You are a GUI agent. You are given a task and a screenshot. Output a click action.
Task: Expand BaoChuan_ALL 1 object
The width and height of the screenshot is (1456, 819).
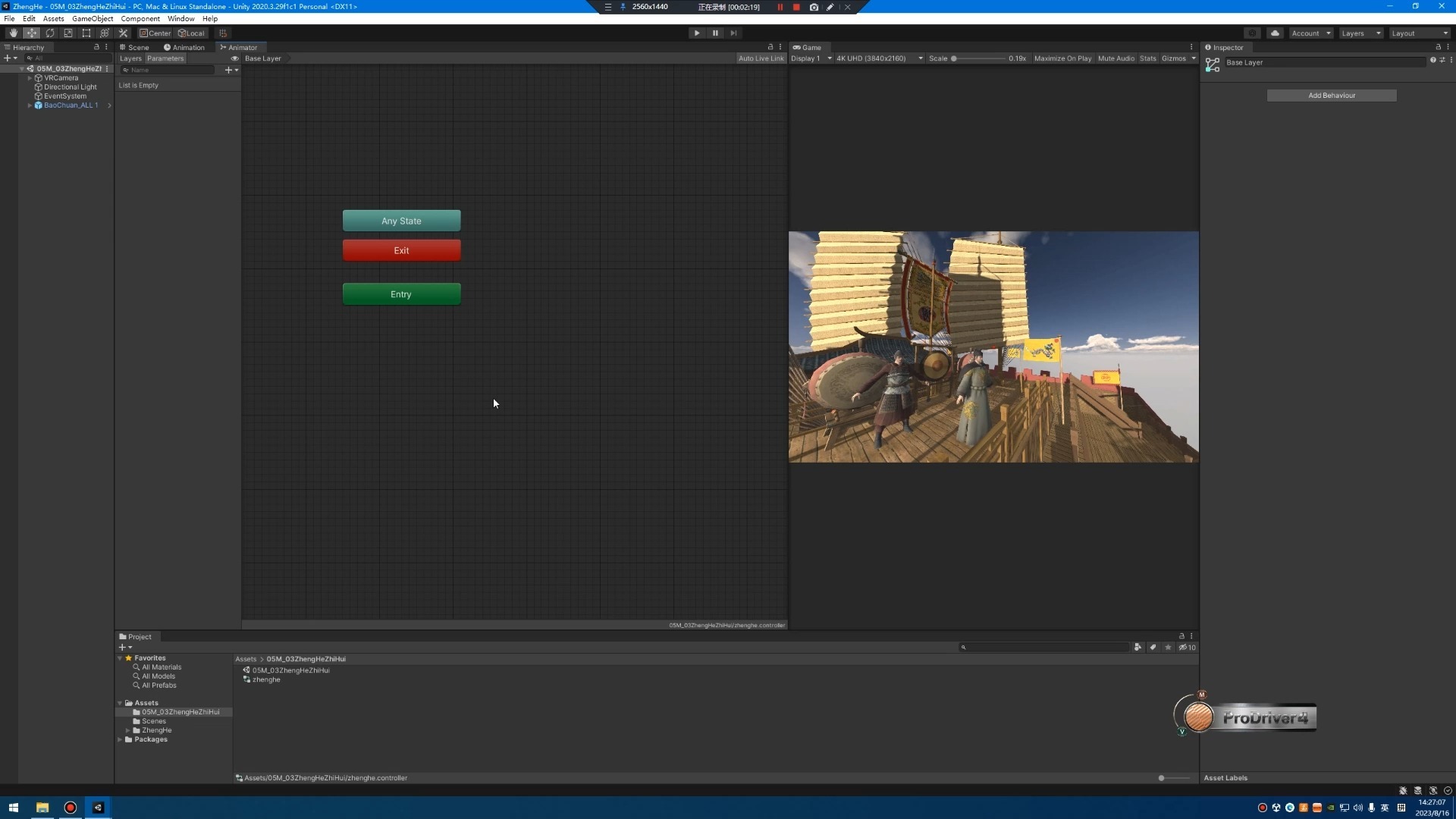tap(30, 105)
